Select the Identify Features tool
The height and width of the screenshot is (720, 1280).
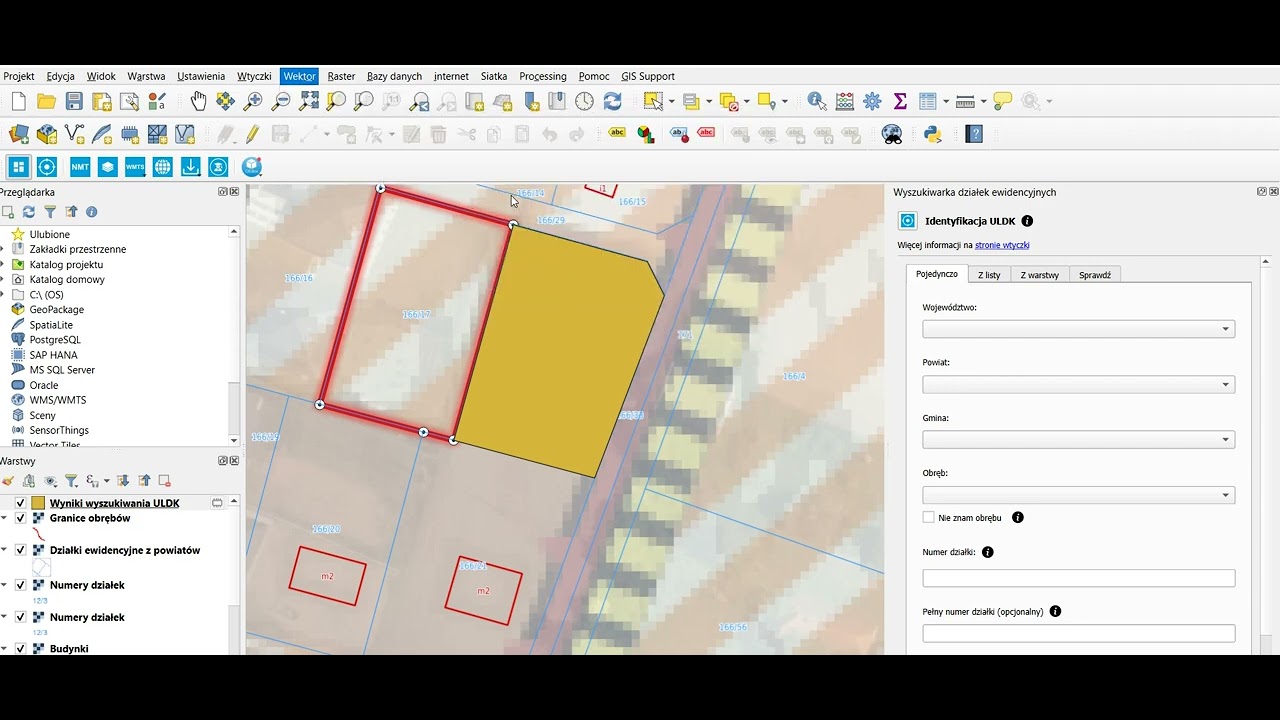817,101
